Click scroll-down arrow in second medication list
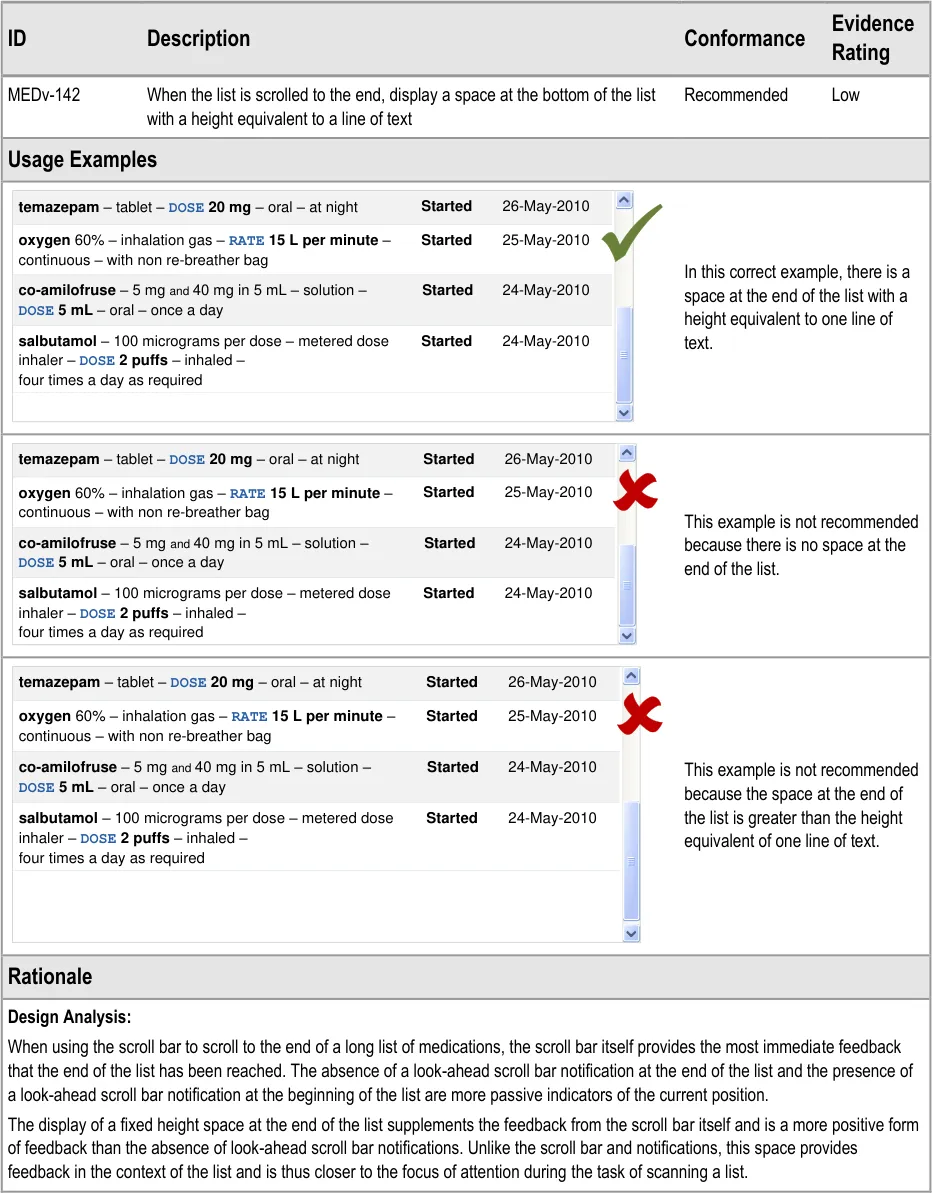 point(627,635)
